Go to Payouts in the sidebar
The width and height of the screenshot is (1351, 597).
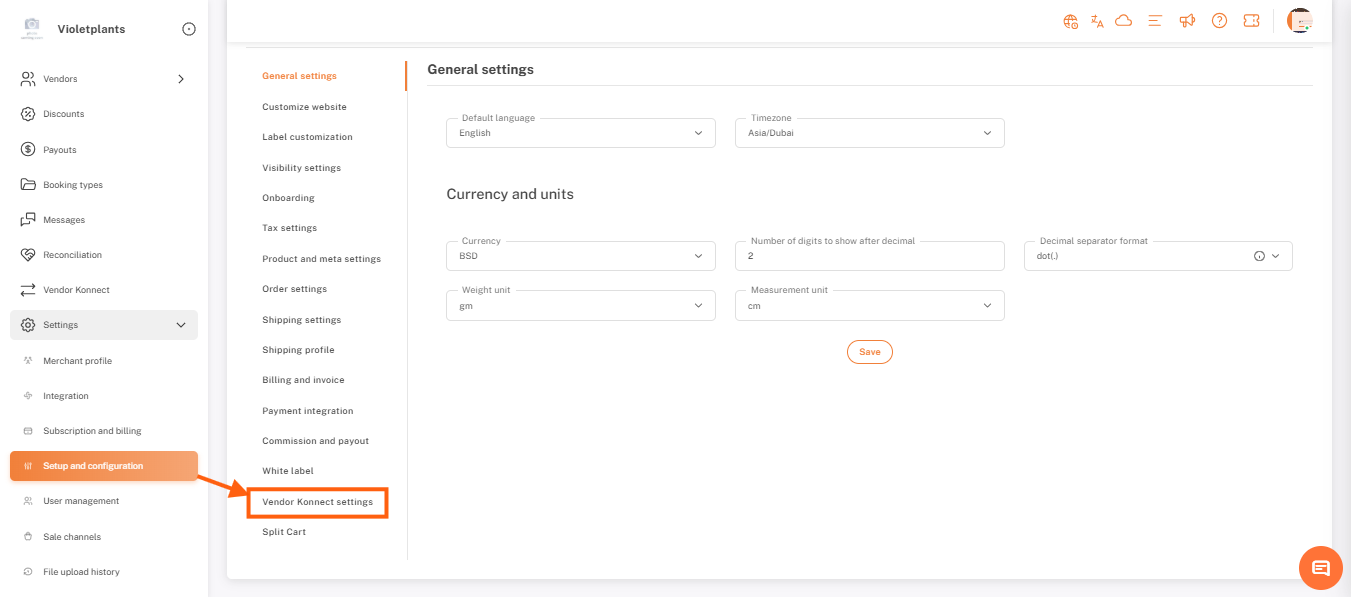(x=60, y=150)
